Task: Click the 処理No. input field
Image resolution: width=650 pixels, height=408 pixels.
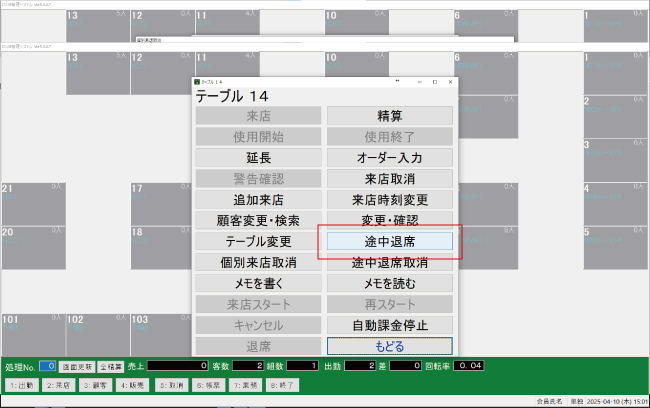Action: 47,367
